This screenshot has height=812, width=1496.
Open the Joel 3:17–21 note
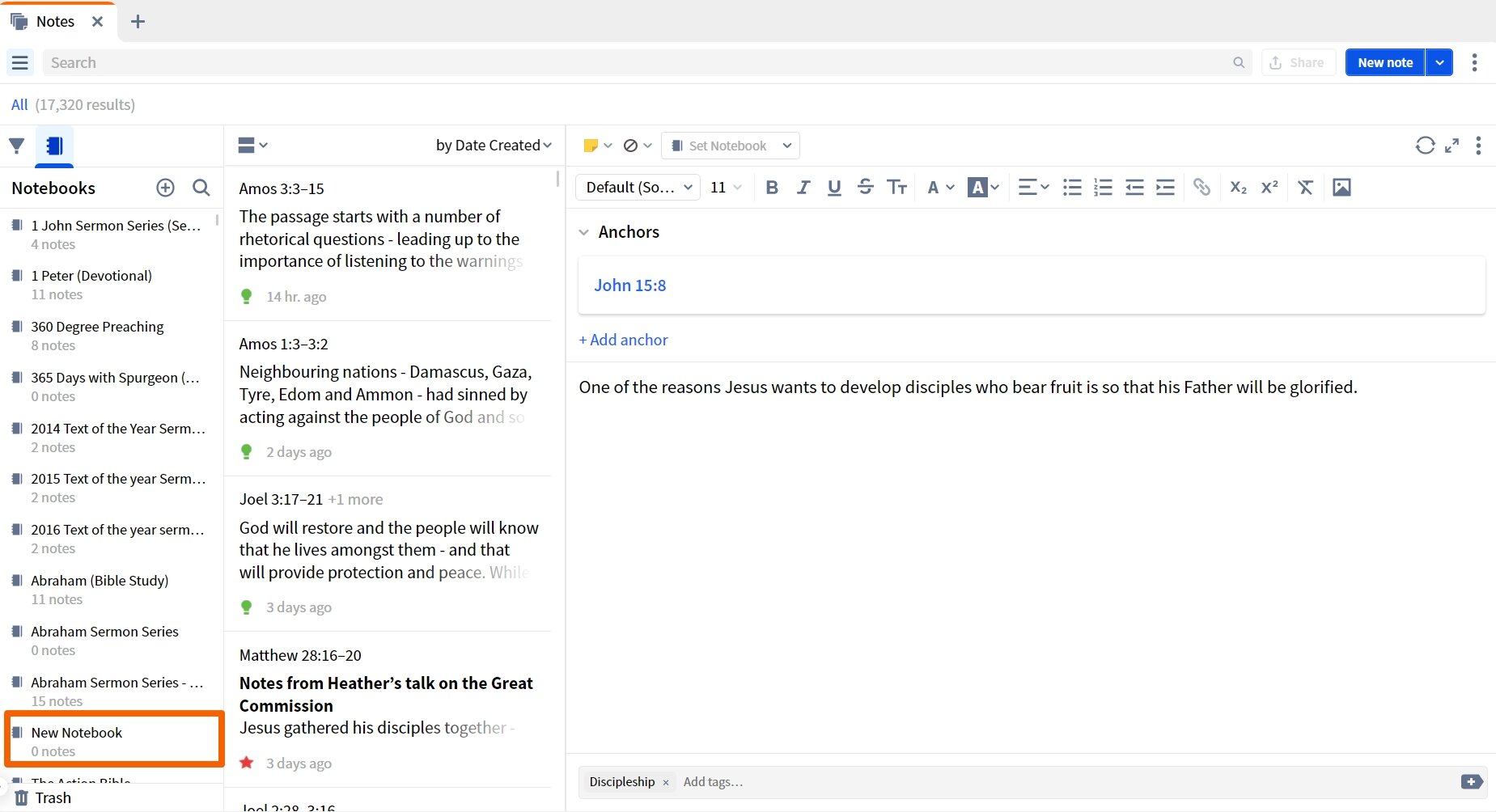(388, 553)
